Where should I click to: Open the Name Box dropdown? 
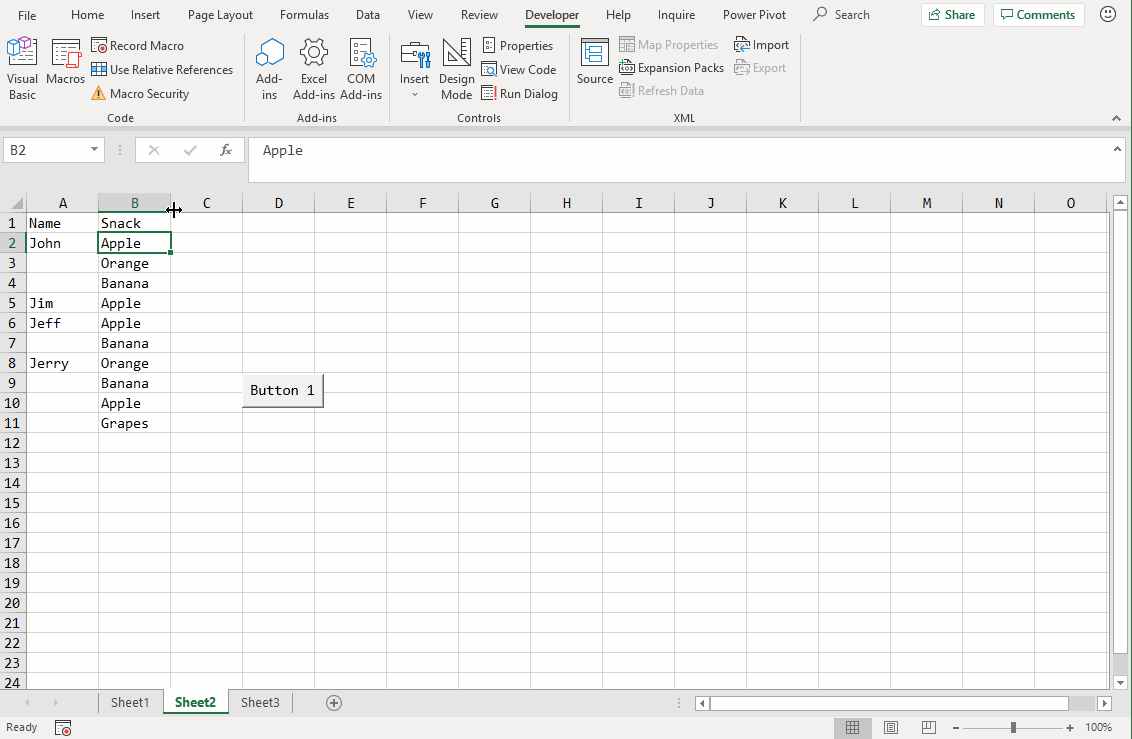pos(94,148)
